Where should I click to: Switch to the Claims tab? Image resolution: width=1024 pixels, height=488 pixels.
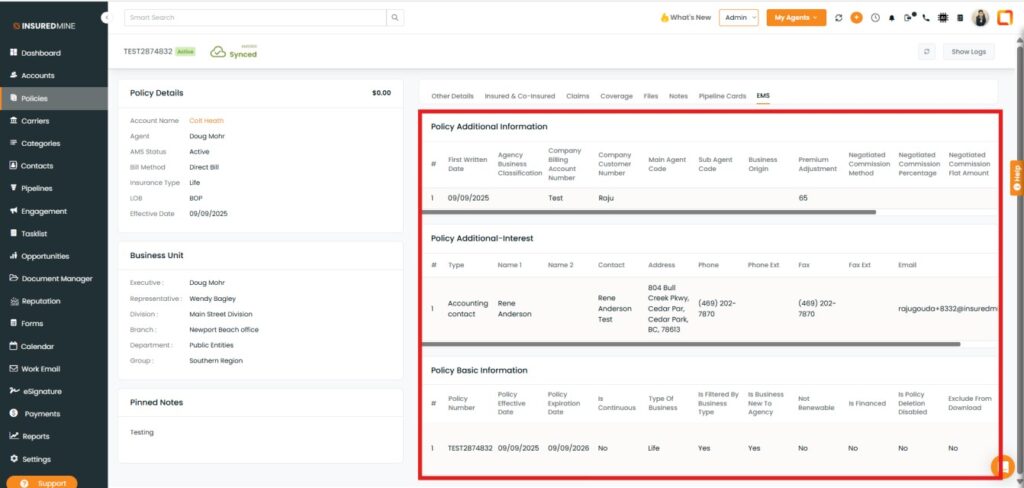coord(577,96)
